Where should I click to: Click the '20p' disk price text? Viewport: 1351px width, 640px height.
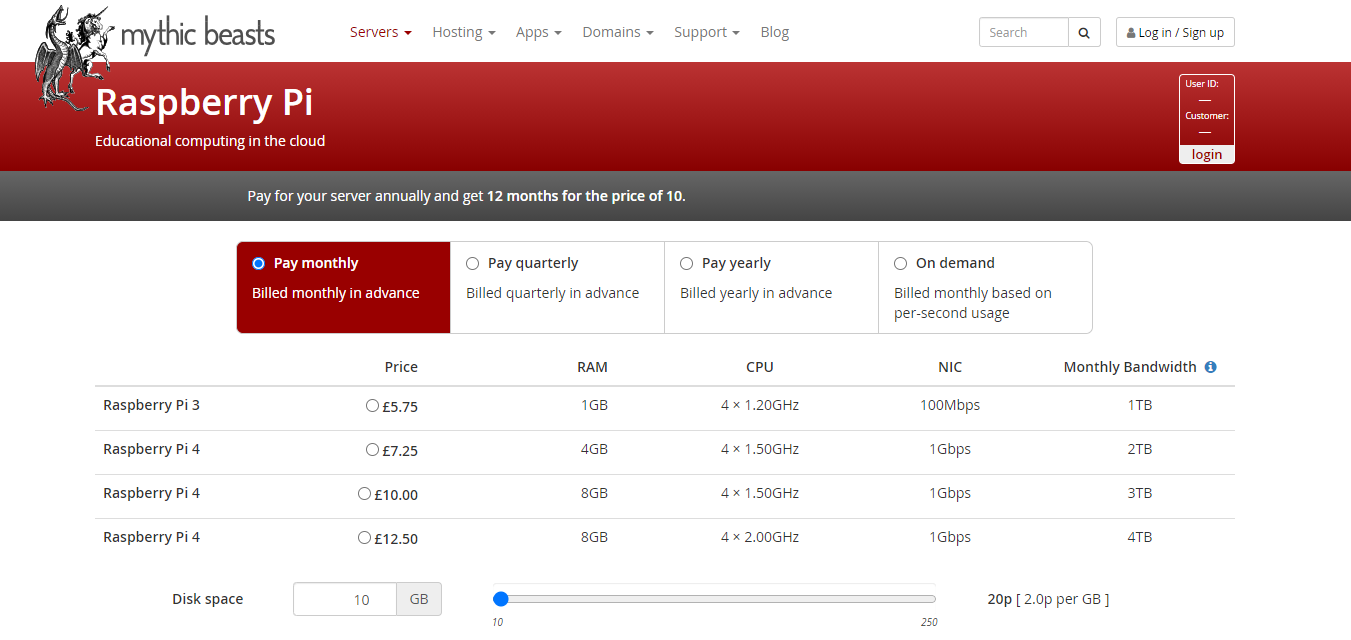(x=1000, y=599)
